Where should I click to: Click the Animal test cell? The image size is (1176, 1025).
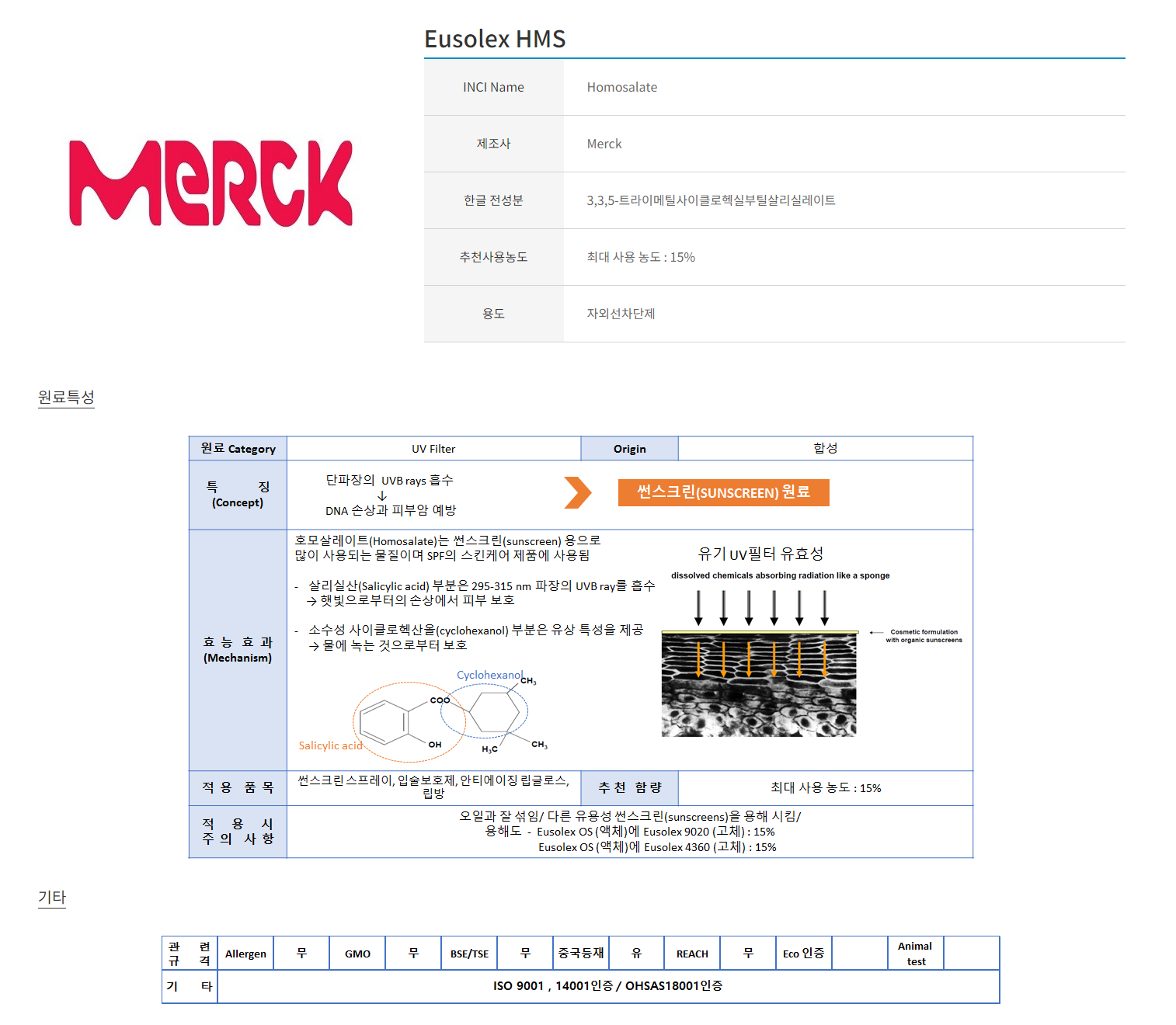click(x=915, y=954)
